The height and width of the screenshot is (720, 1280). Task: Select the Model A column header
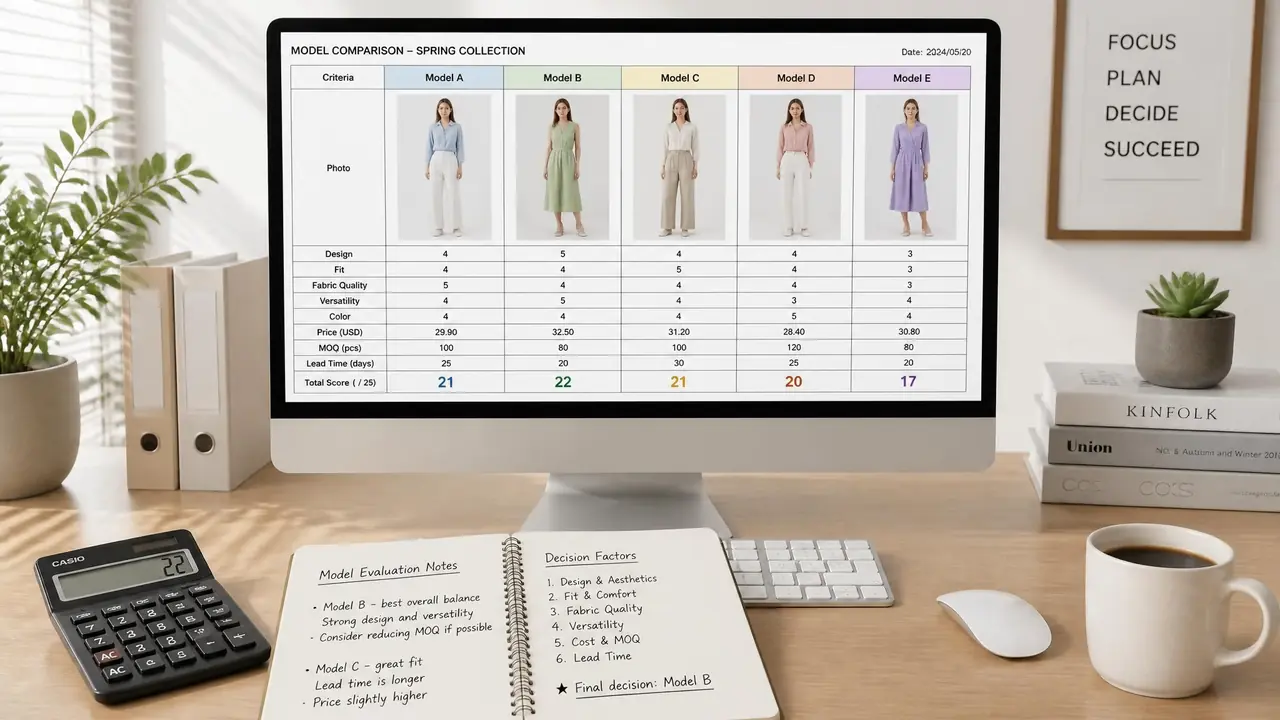click(x=444, y=78)
